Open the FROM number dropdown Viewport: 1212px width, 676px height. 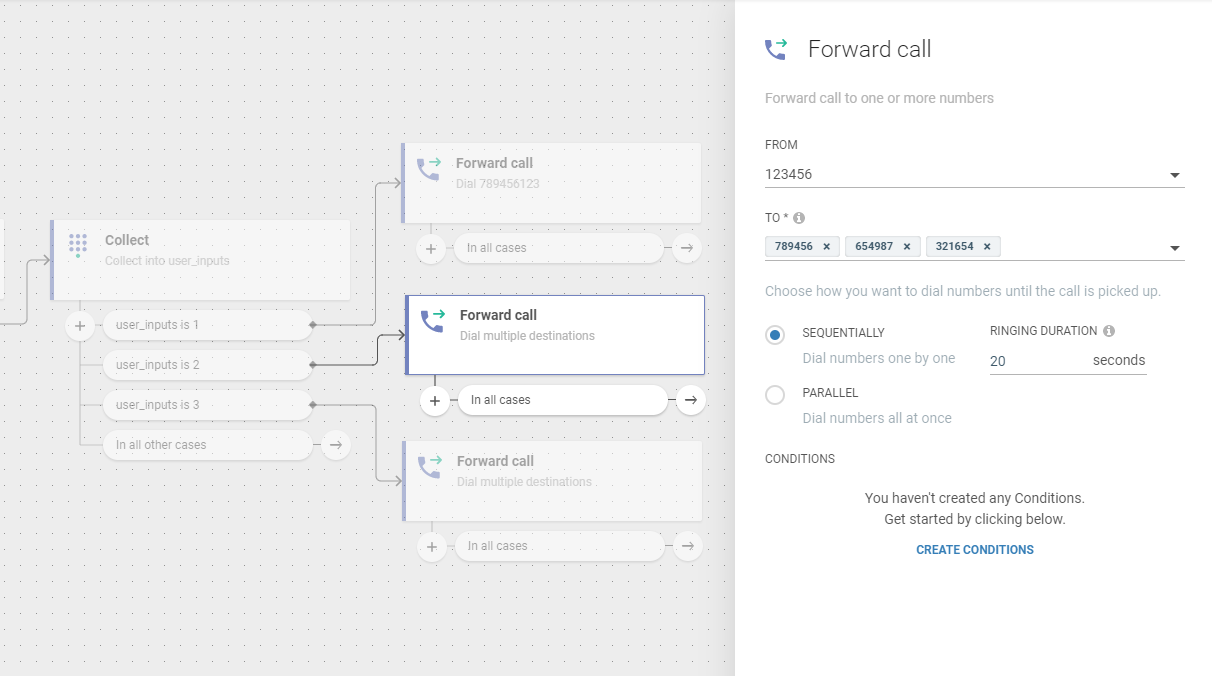point(1174,176)
